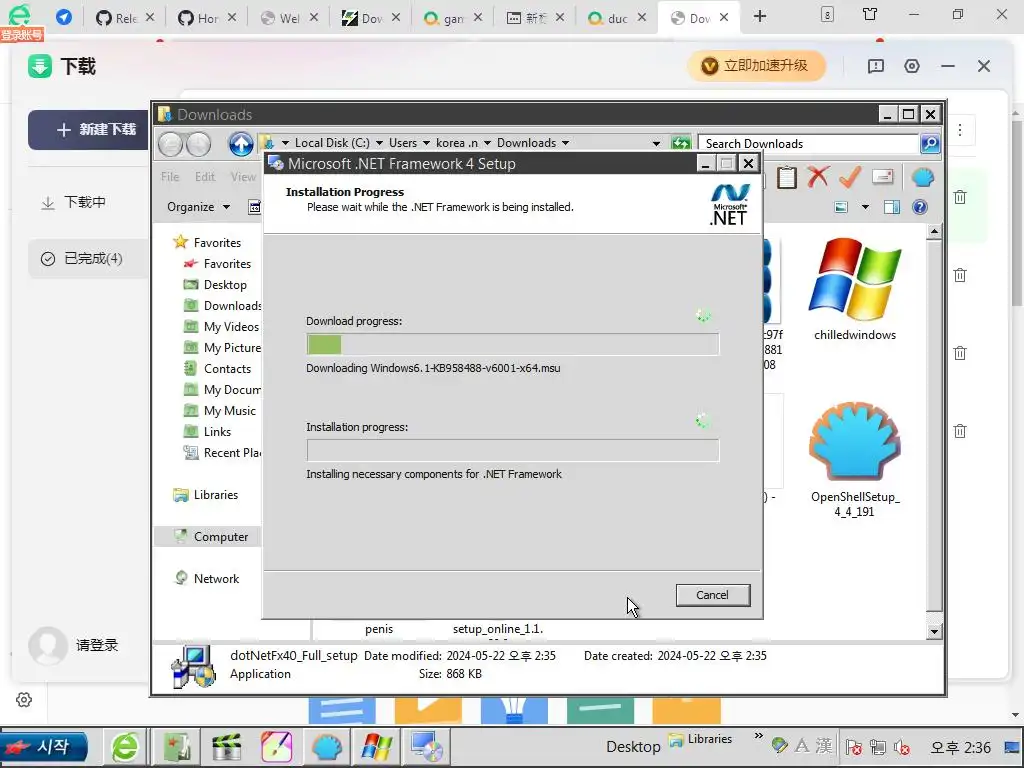Select My Videos in navigation pane
Image resolution: width=1024 pixels, height=768 pixels.
221,327
